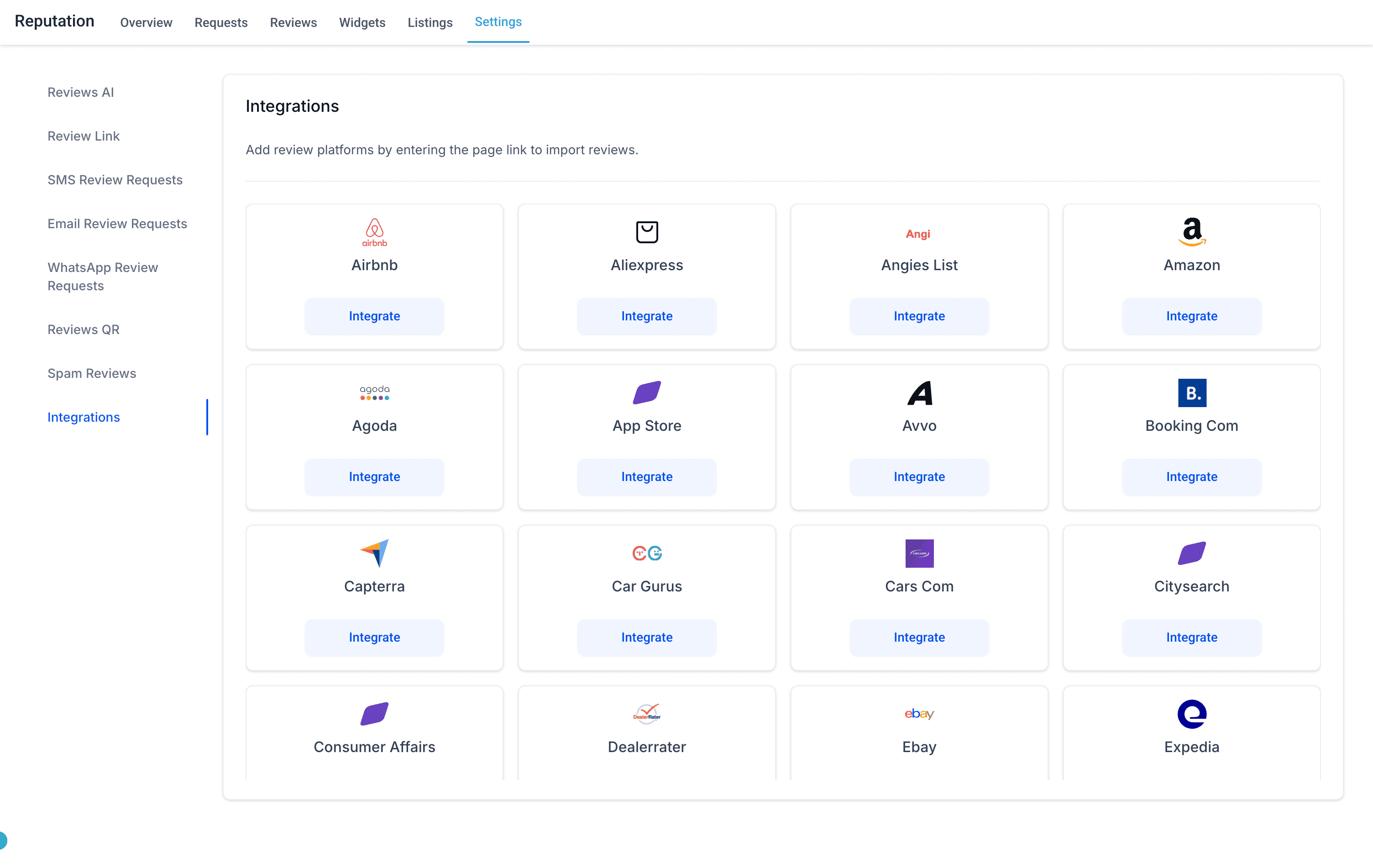Viewport: 1373px width, 868px height.
Task: Integrate the Airbnb review platform
Action: (x=374, y=316)
